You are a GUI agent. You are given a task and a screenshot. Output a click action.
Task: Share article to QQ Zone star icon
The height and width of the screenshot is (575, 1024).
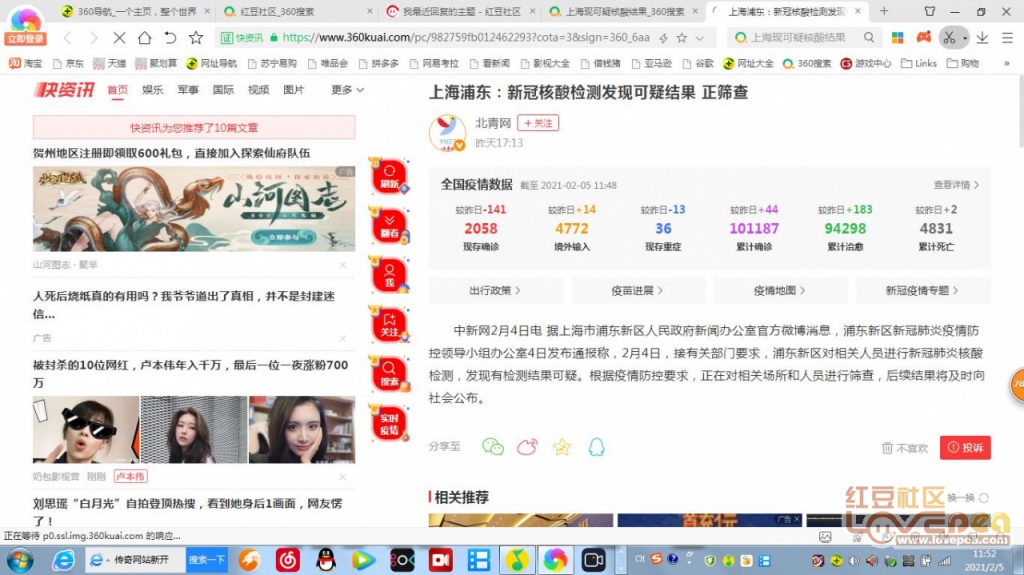[562, 447]
